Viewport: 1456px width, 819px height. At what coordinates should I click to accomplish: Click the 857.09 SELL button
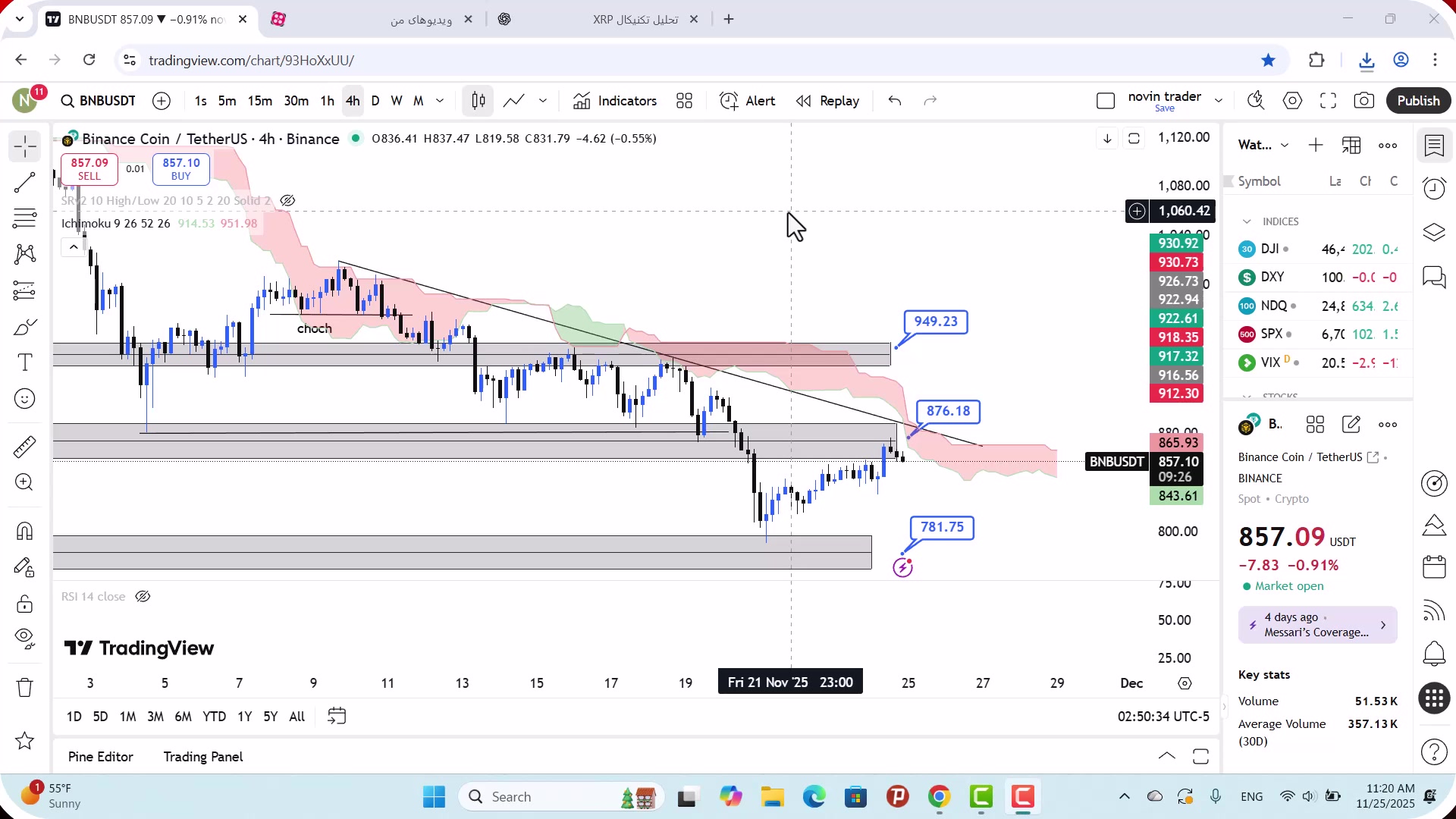pyautogui.click(x=89, y=169)
